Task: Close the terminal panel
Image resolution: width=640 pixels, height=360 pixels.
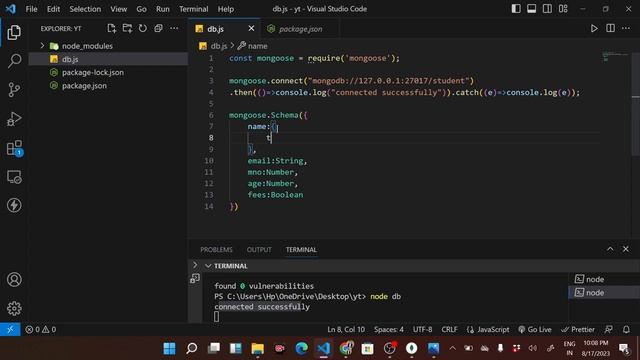Action: click(x=626, y=249)
